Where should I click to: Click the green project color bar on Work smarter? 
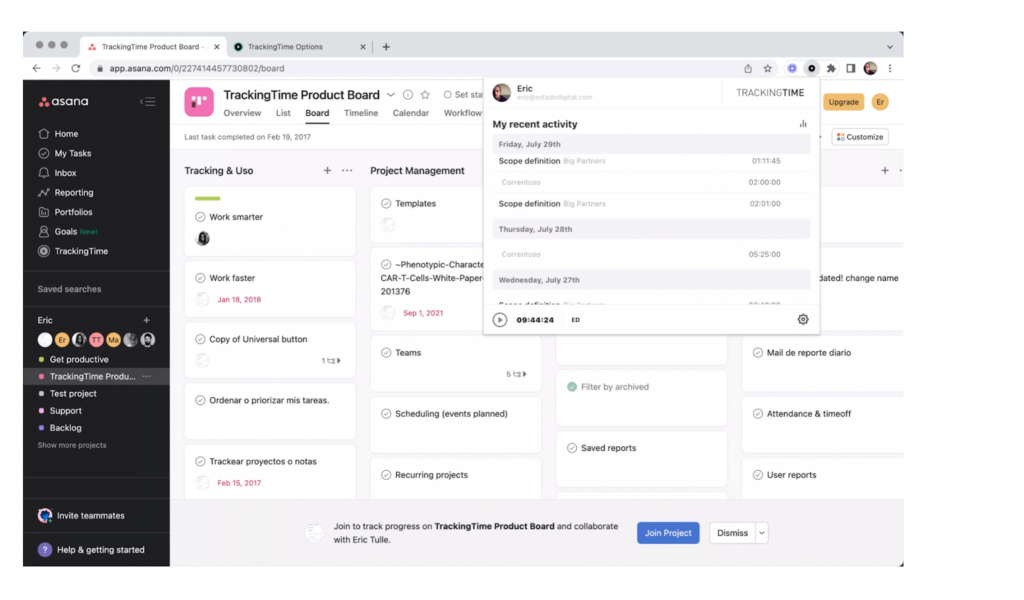point(207,199)
